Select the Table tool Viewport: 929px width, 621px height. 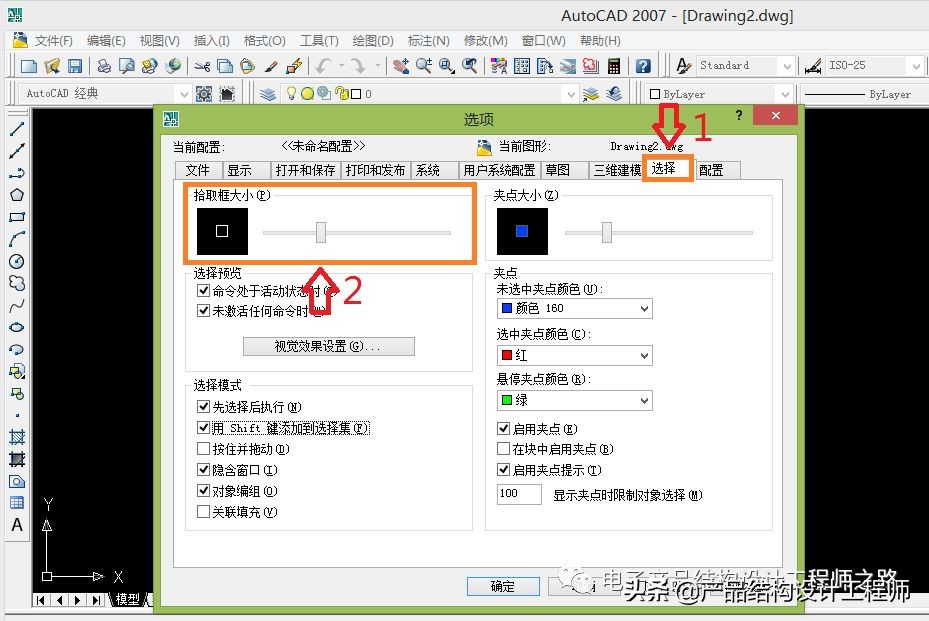point(17,503)
